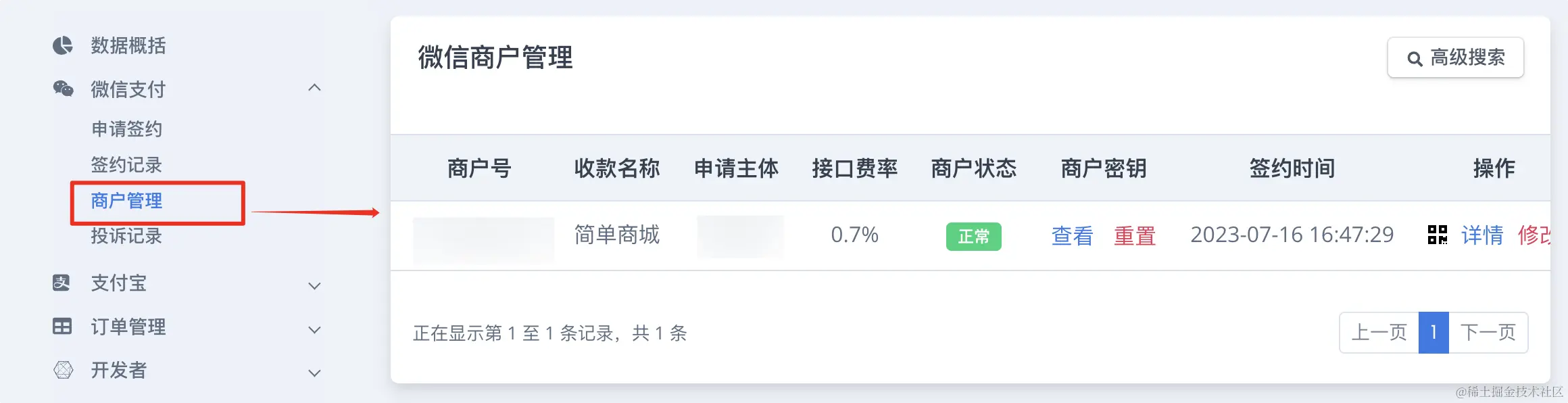Collapse the 微信支付 menu section
Image resolution: width=1568 pixels, height=403 pixels.
314,88
